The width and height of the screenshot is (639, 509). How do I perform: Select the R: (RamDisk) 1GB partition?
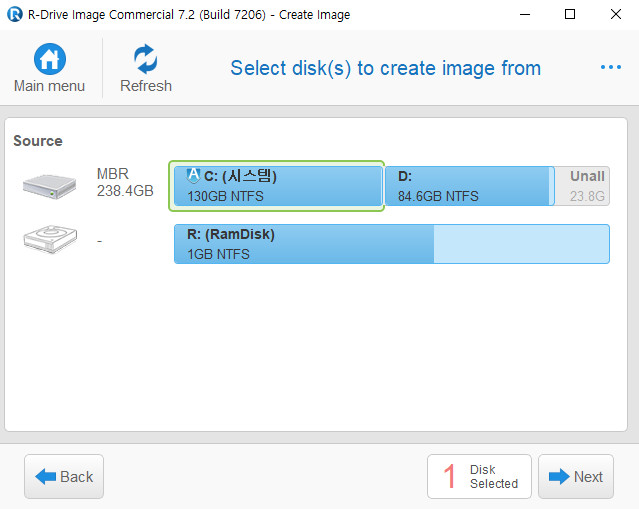pyautogui.click(x=392, y=244)
